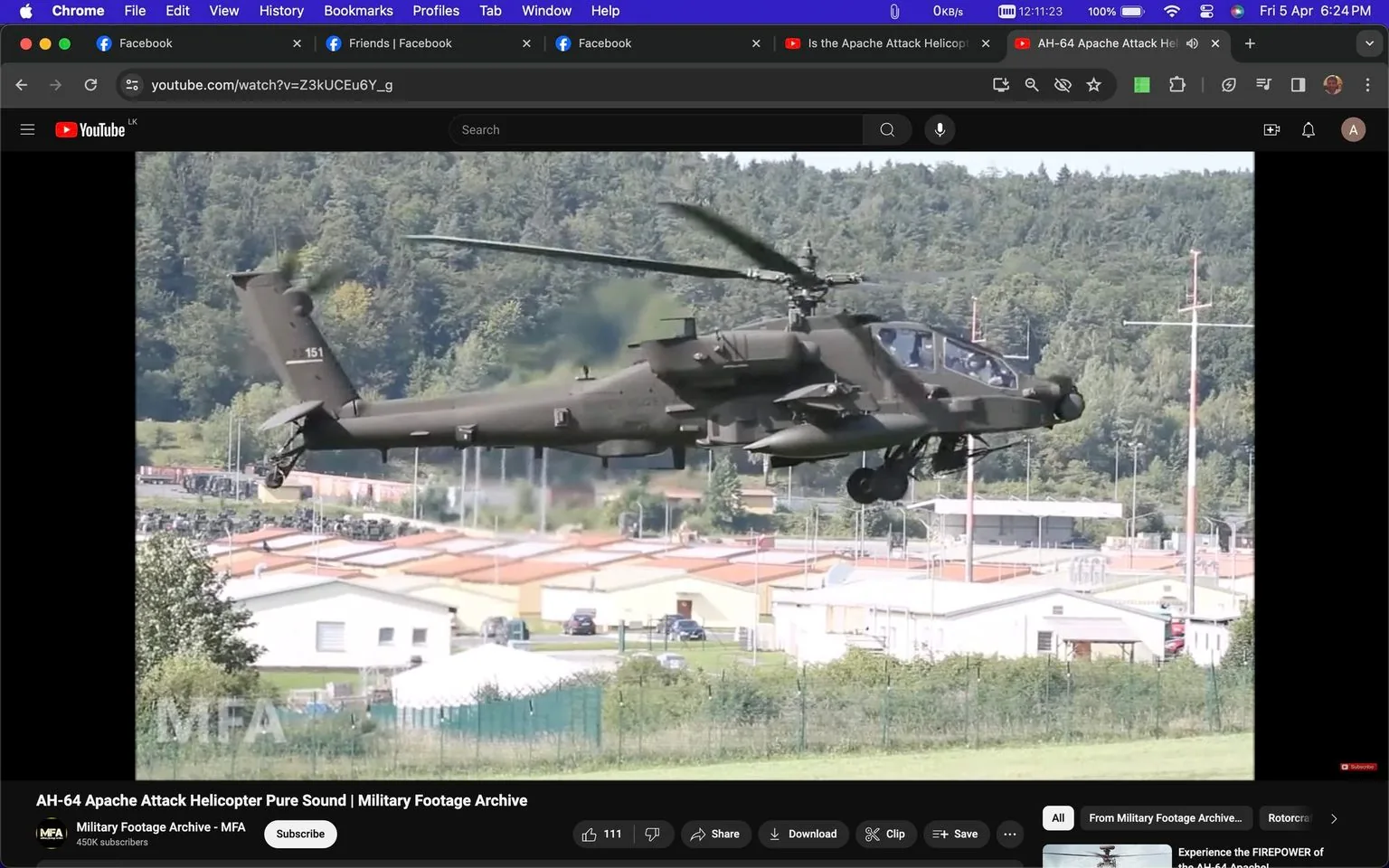Start a Clip of the video
1389x868 pixels.
coord(885,834)
